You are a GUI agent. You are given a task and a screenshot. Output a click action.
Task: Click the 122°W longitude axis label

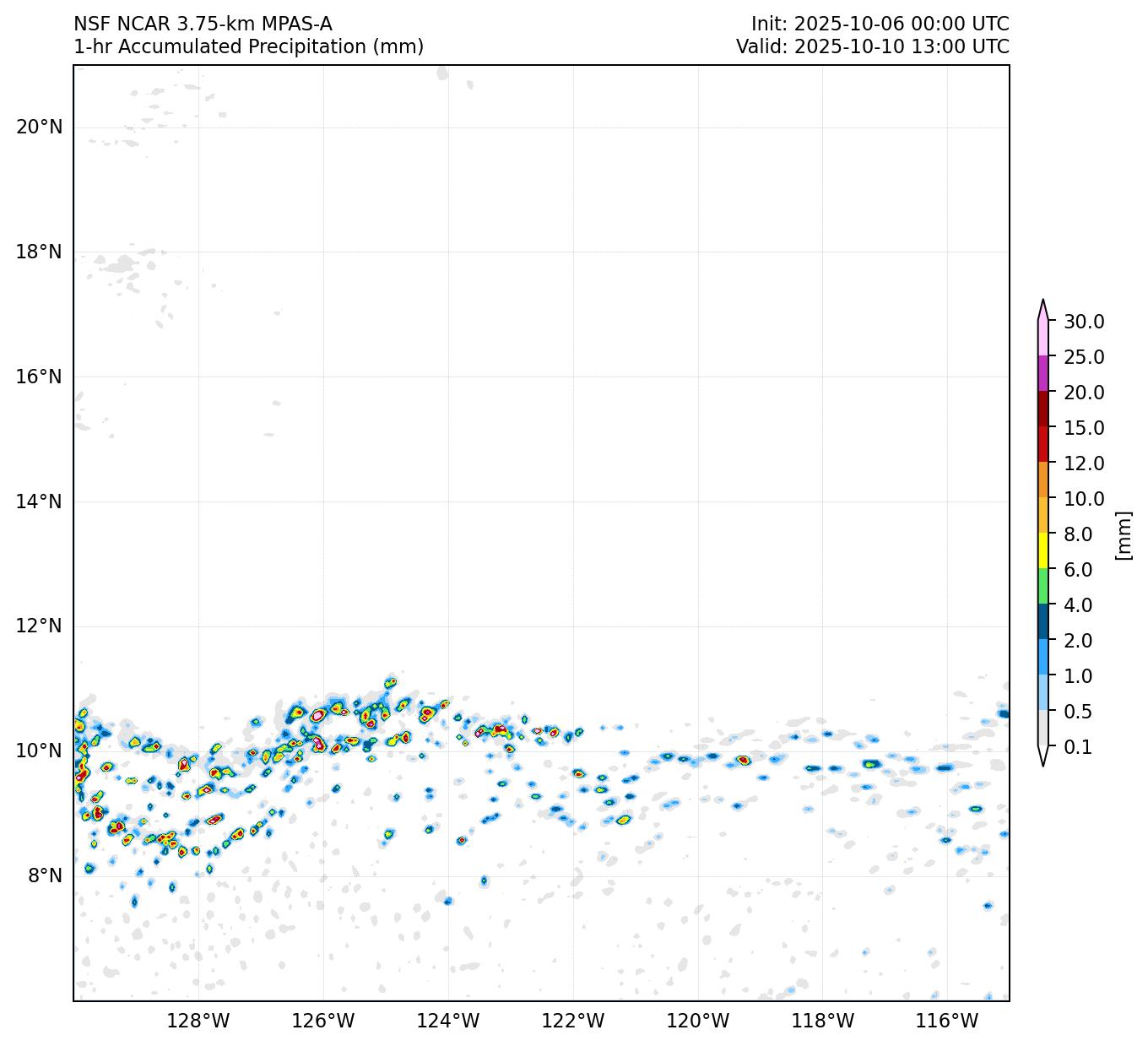(573, 1022)
